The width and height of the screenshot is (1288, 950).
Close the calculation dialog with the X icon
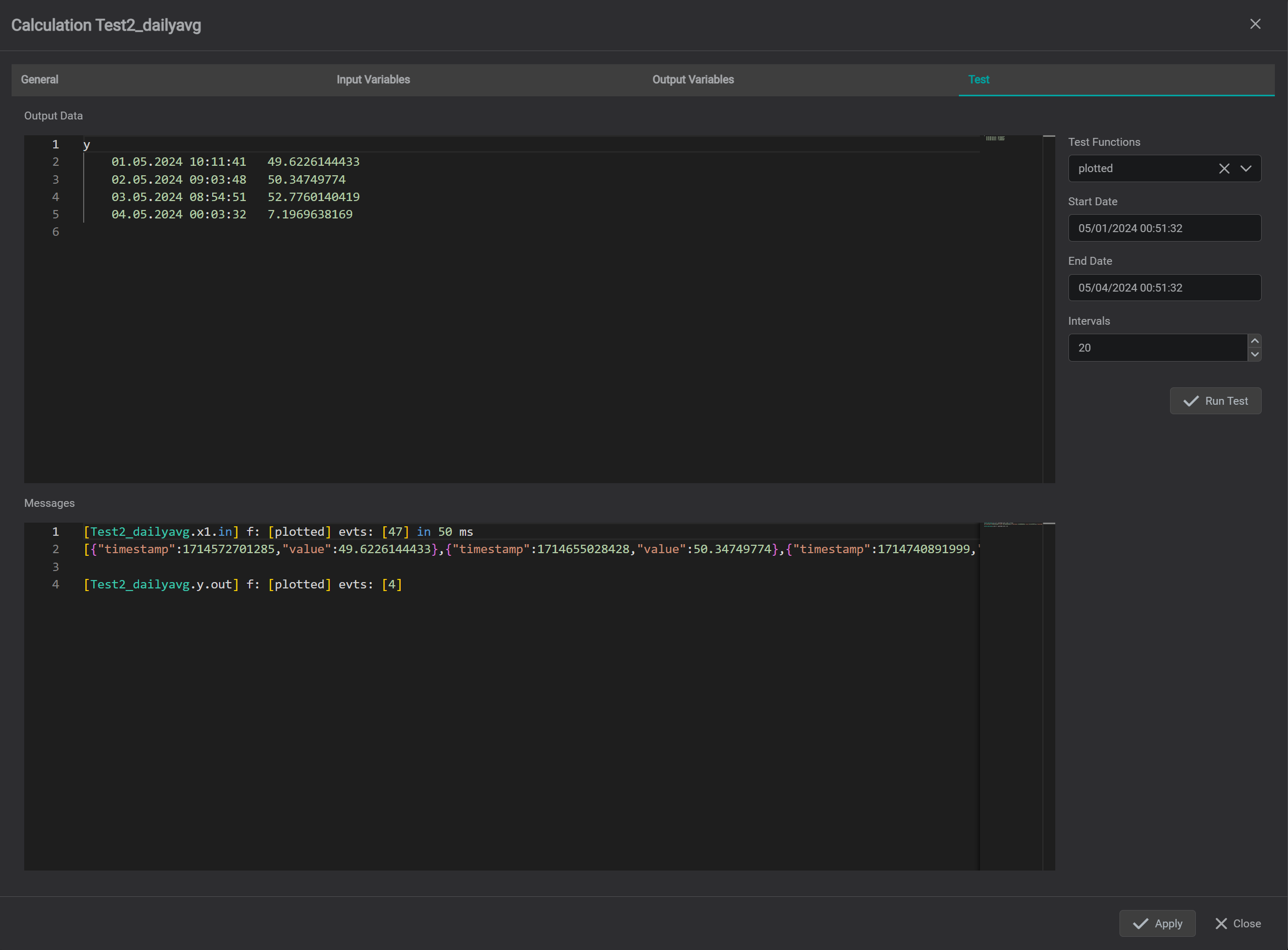tap(1255, 24)
